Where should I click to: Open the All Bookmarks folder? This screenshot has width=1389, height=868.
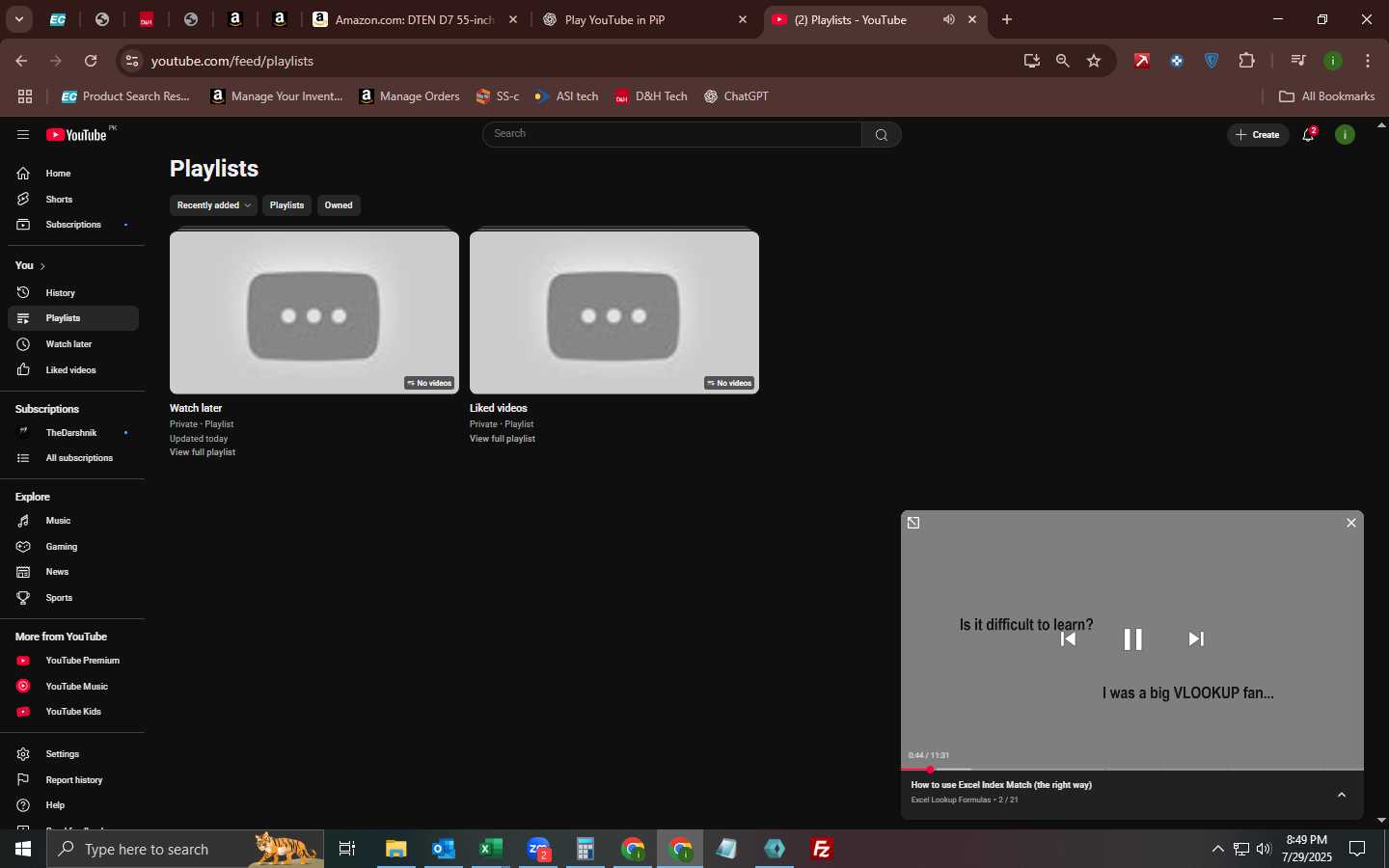tap(1327, 96)
